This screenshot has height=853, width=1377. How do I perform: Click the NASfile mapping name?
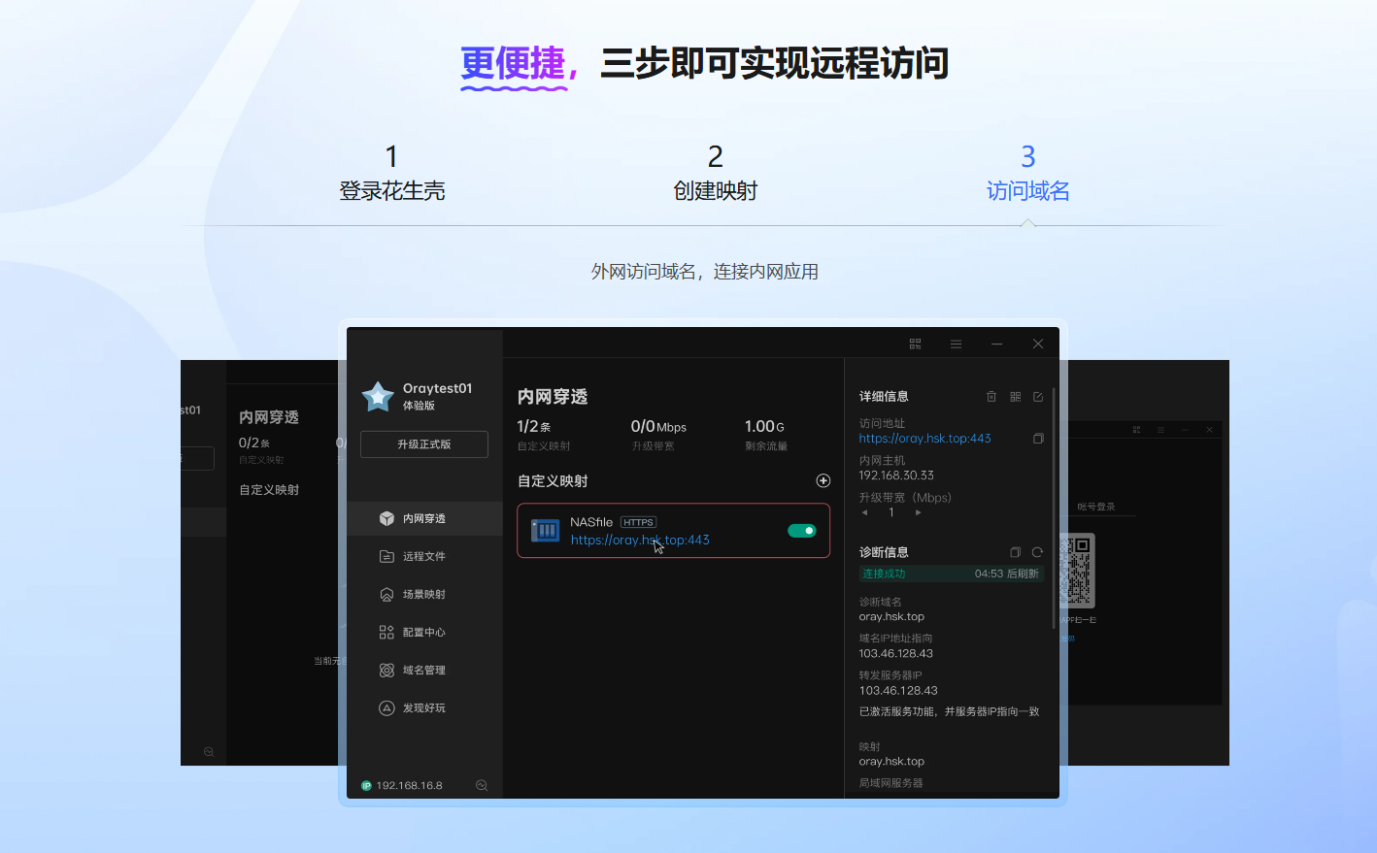pos(592,522)
